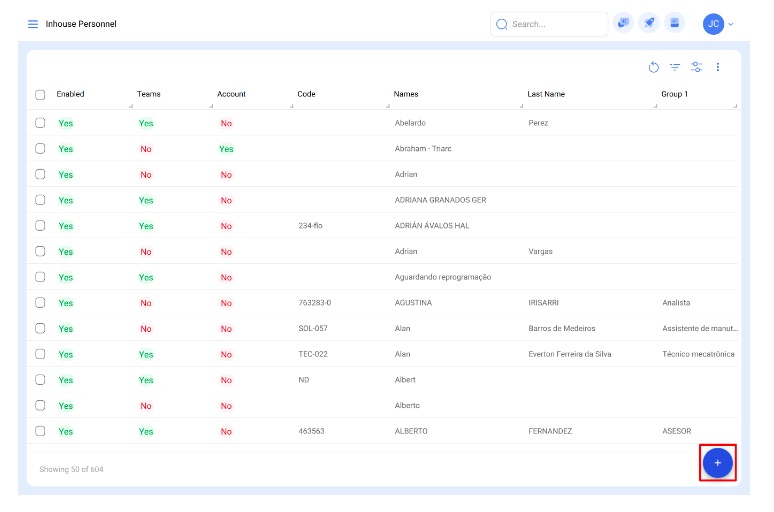Refresh the personnel list
This screenshot has width=774, height=512.
[x=653, y=67]
